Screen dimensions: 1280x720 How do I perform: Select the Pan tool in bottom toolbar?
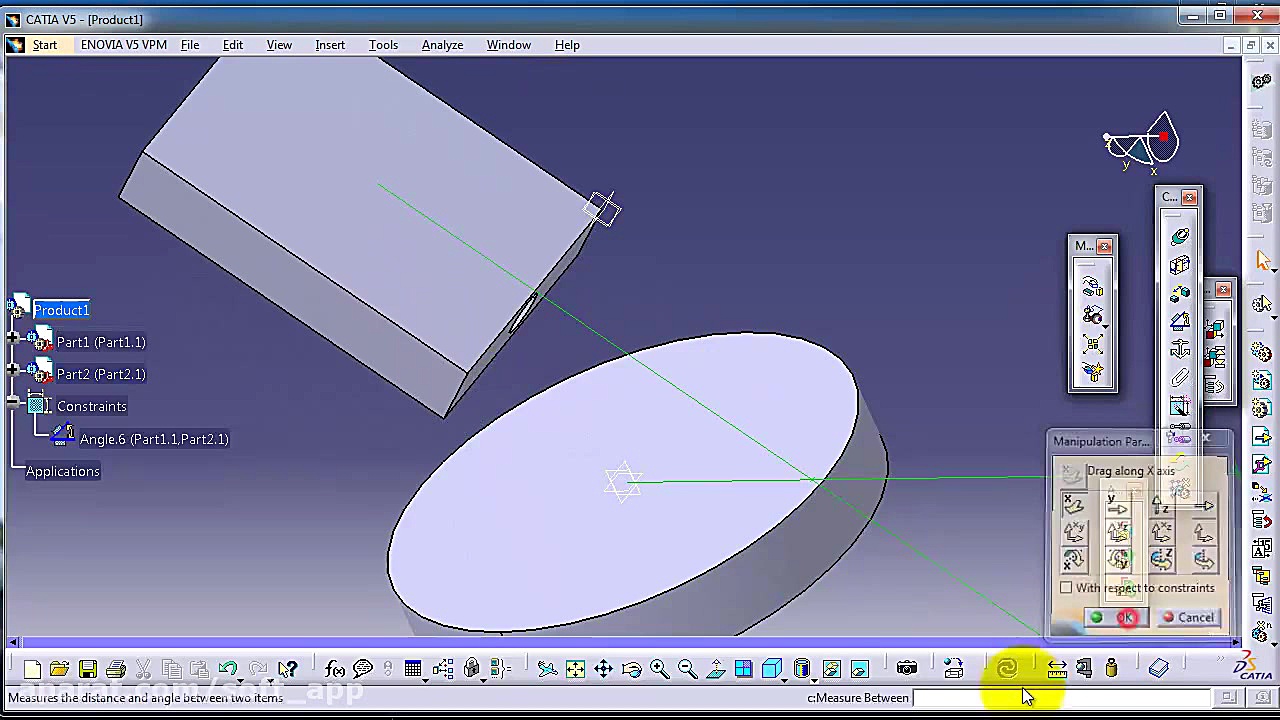(602, 668)
